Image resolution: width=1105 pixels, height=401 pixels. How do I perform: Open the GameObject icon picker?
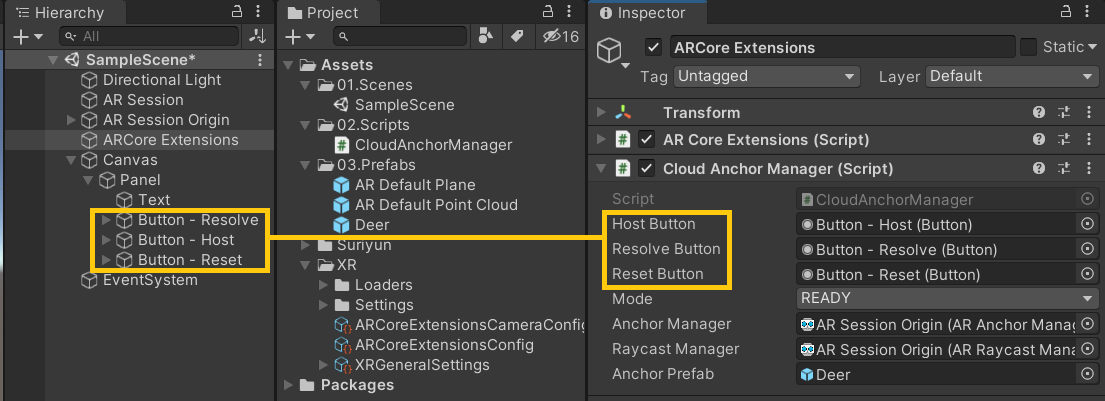pos(612,54)
